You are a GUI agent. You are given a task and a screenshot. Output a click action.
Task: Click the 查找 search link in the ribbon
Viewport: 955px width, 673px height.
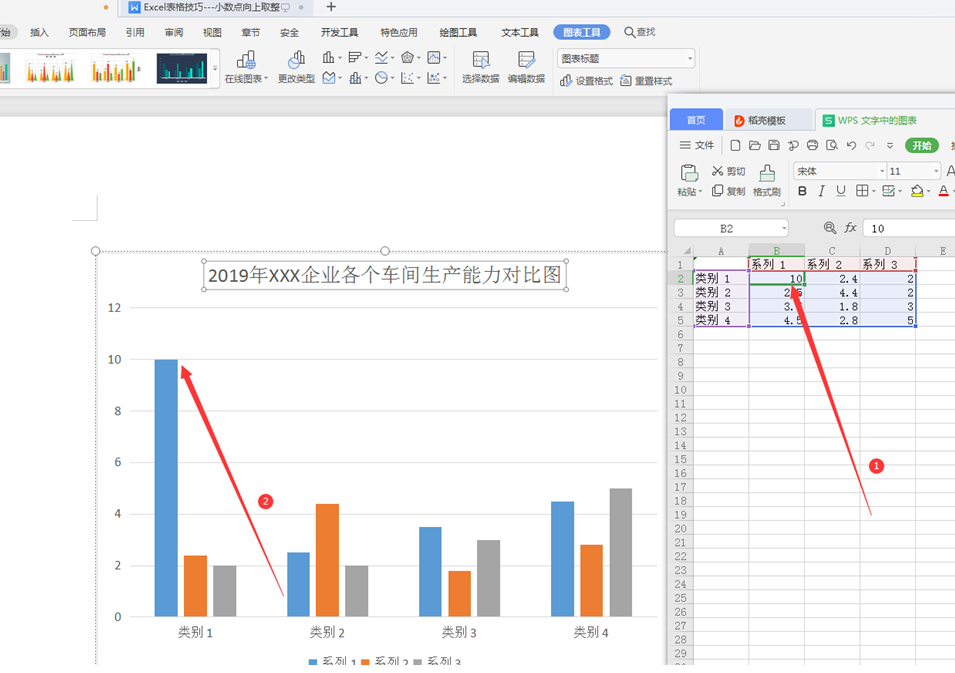click(639, 32)
